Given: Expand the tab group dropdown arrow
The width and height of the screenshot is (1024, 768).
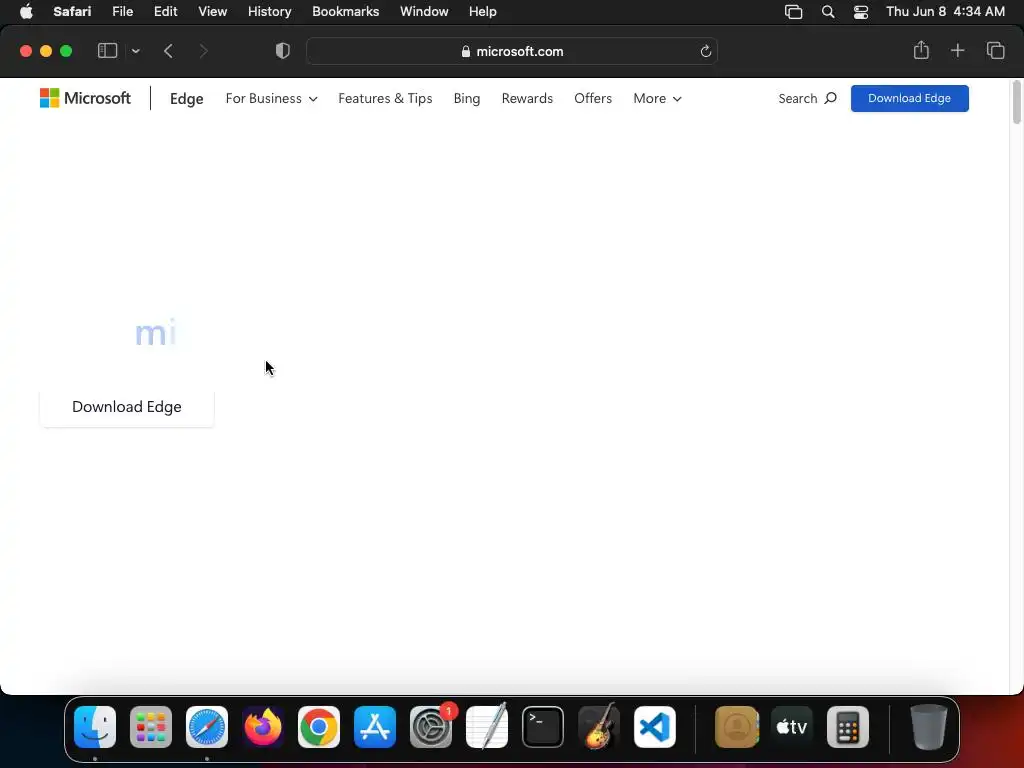Looking at the screenshot, I should pos(135,51).
